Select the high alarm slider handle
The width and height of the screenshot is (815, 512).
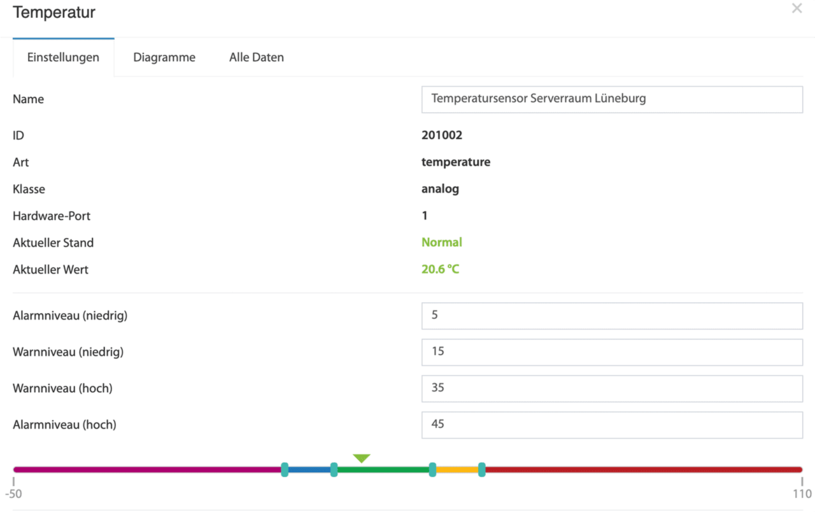tap(482, 469)
